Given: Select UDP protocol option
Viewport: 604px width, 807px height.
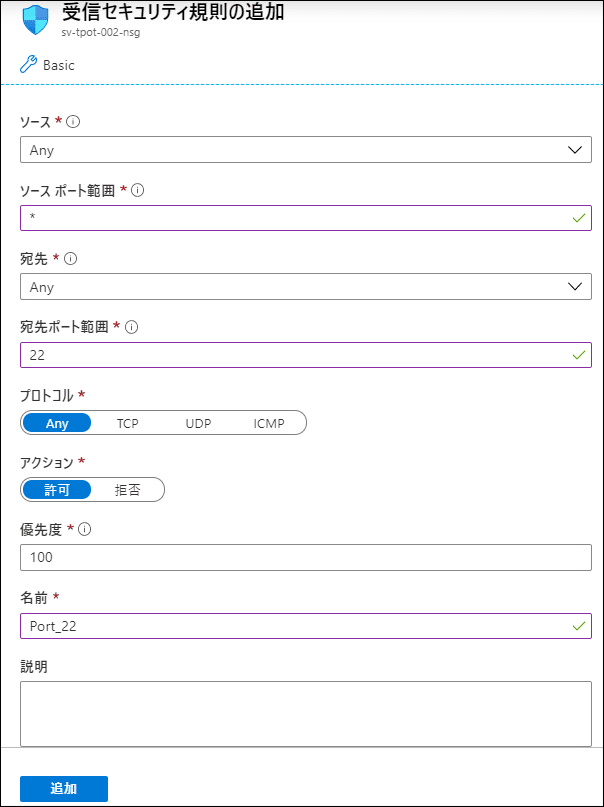Looking at the screenshot, I should click(198, 423).
